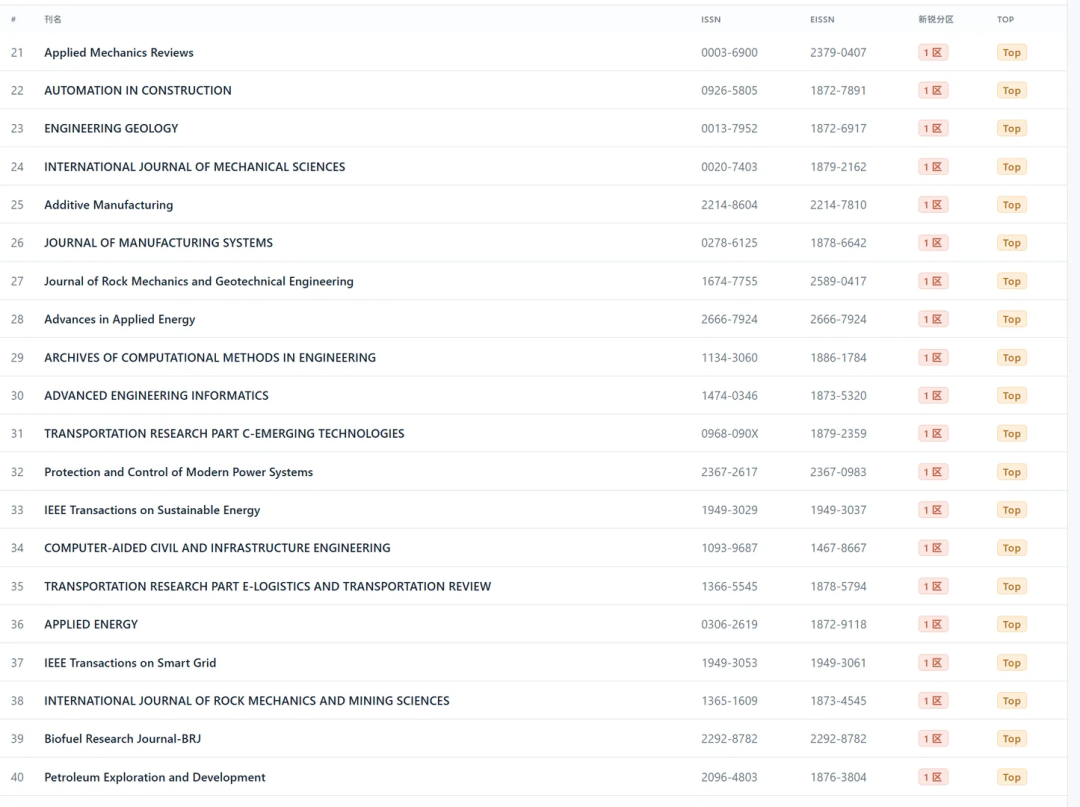Click ISSN 0926-5805 cell
The height and width of the screenshot is (807, 1080).
[x=729, y=90]
